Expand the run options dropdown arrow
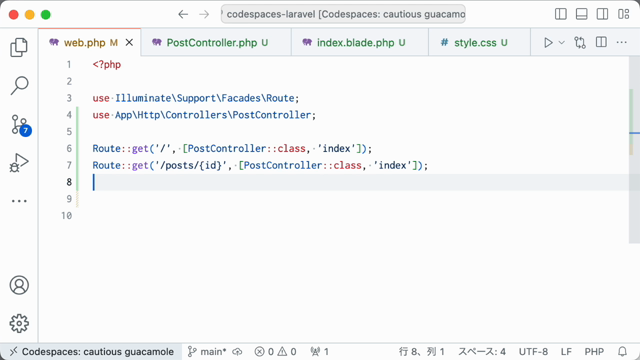The image size is (640, 360). pyautogui.click(x=562, y=42)
